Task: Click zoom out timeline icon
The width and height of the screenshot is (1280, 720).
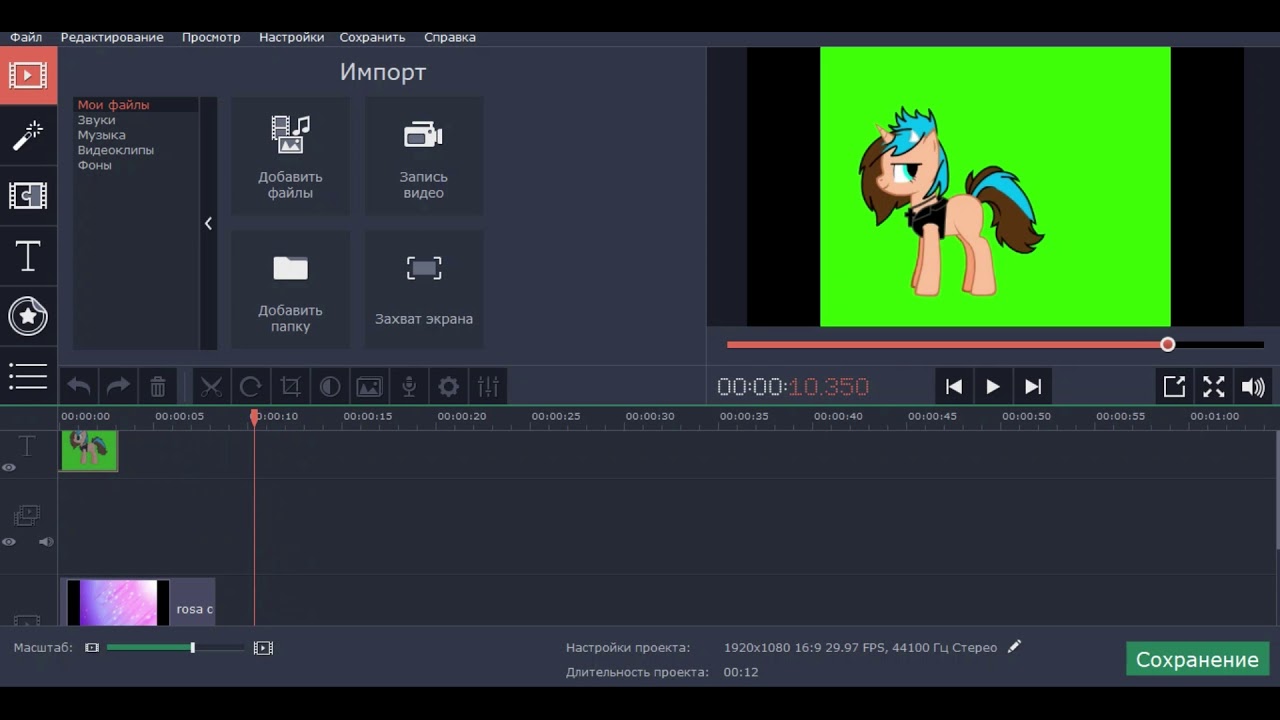Action: [92, 648]
